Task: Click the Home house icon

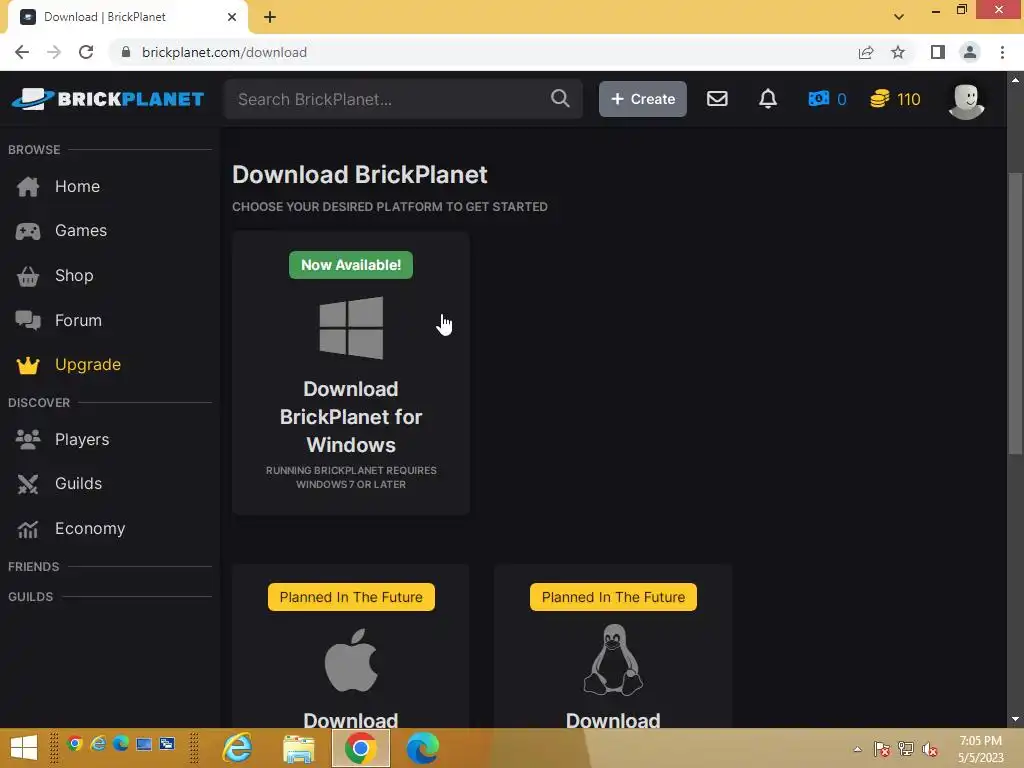Action: [x=27, y=187]
